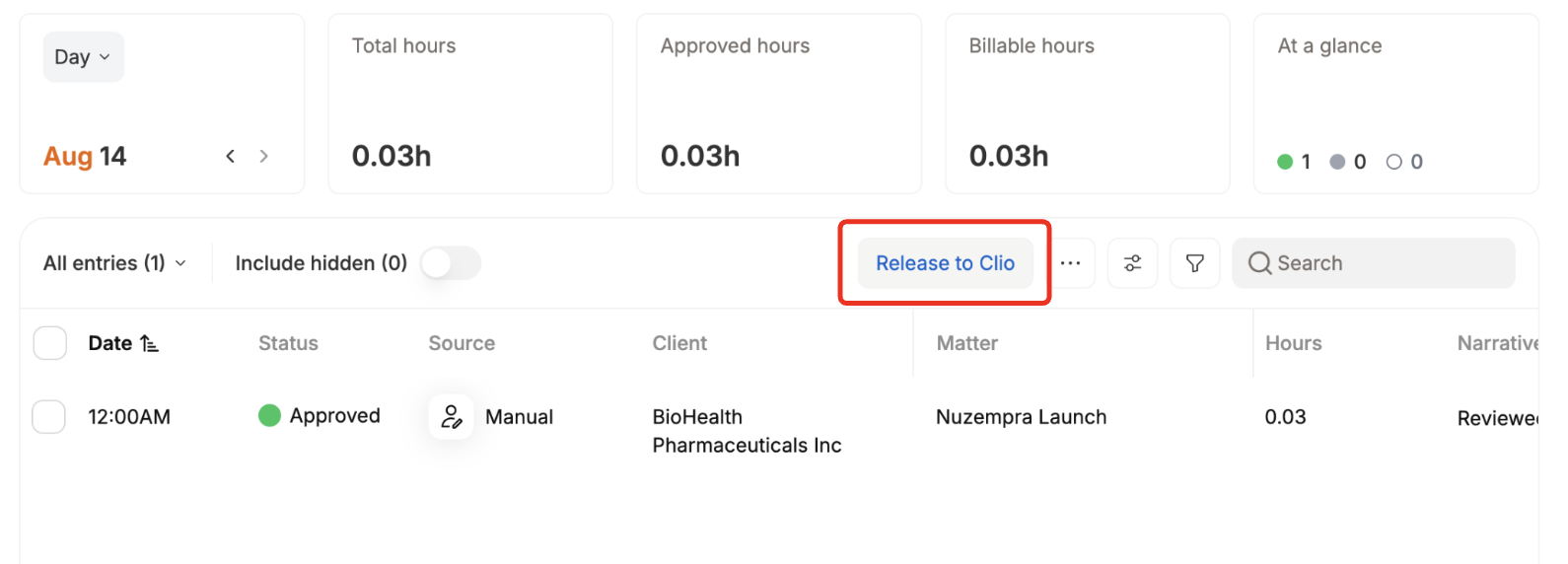Sort by the Status column header
Image resolution: width=1568 pixels, height=564 pixels.
click(288, 343)
